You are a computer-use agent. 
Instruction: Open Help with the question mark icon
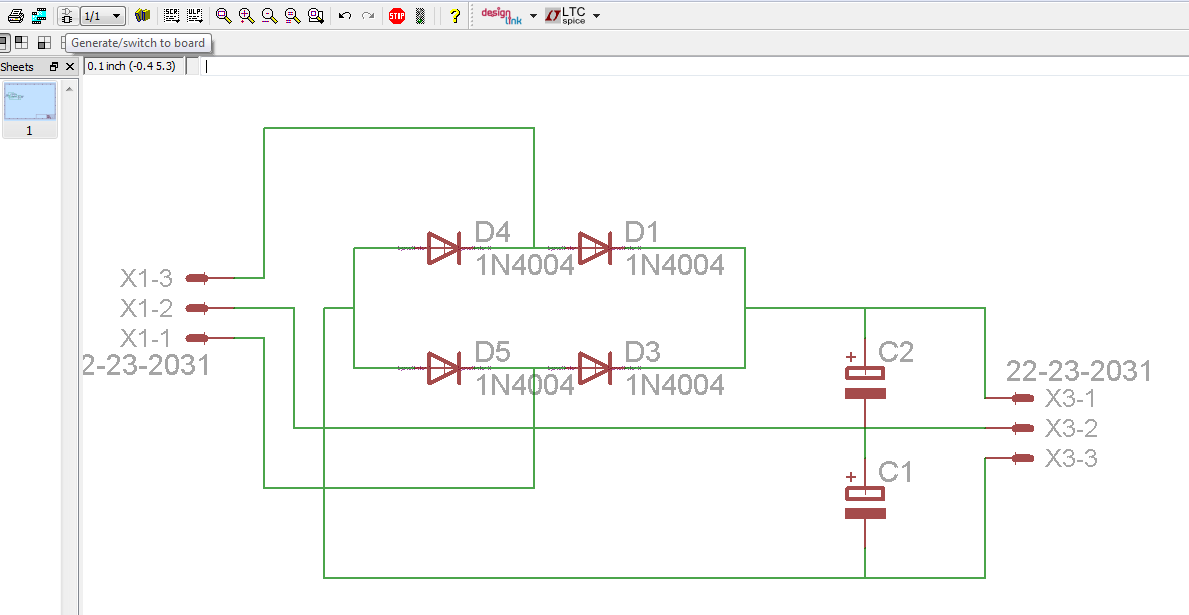(455, 15)
